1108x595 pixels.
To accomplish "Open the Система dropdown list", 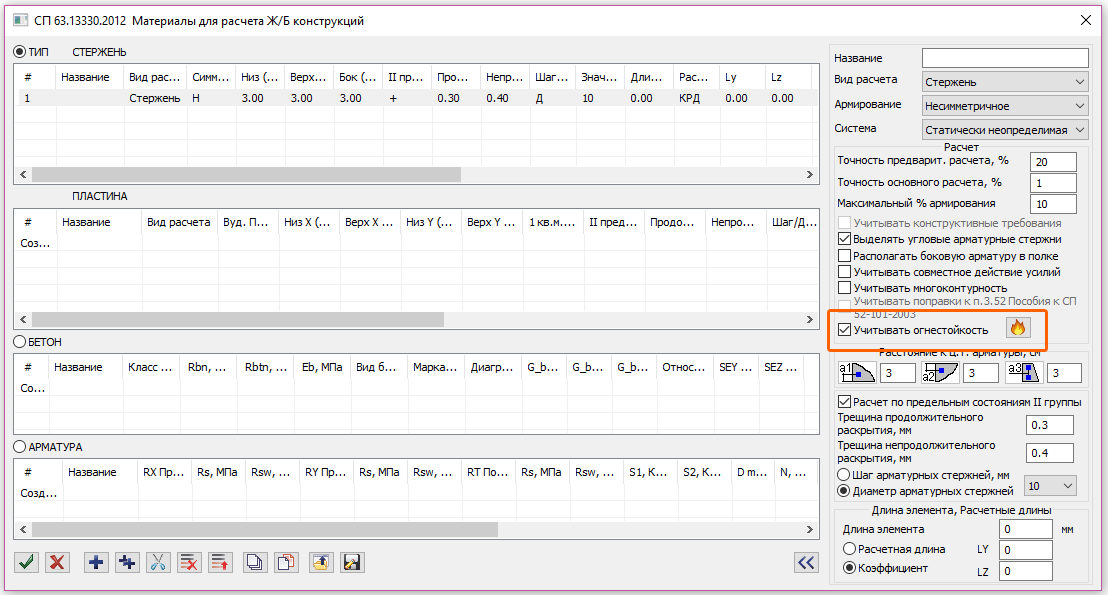I will click(1005, 129).
